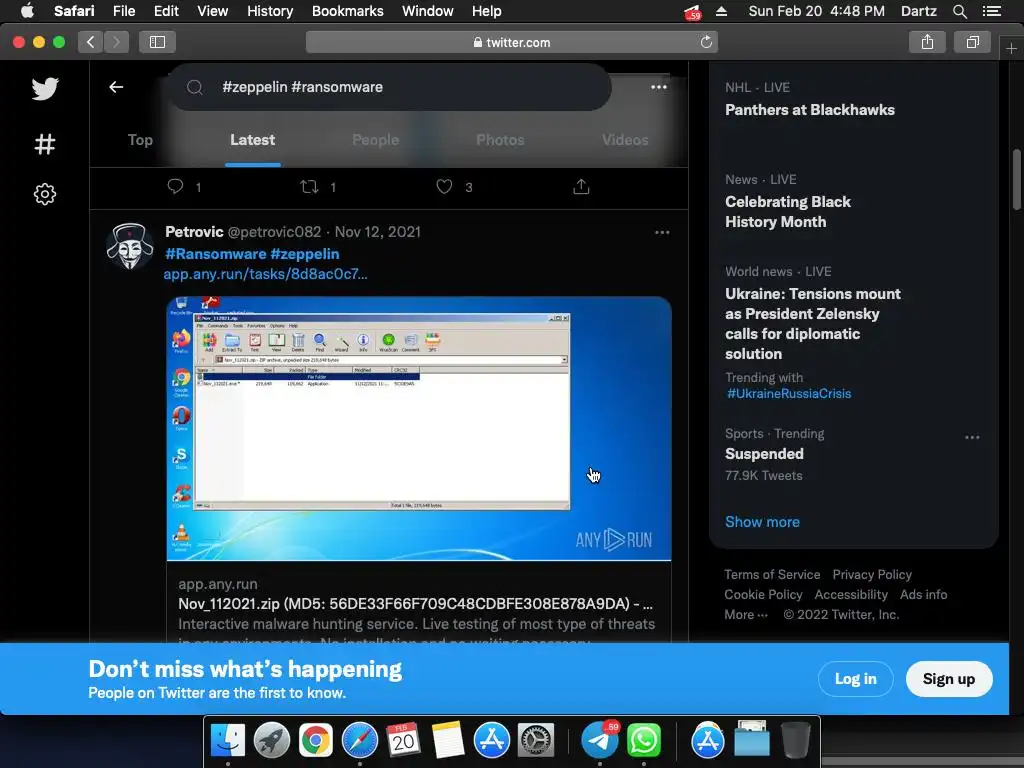
Task: Click the Twitter bird logo
Action: pyautogui.click(x=45, y=88)
